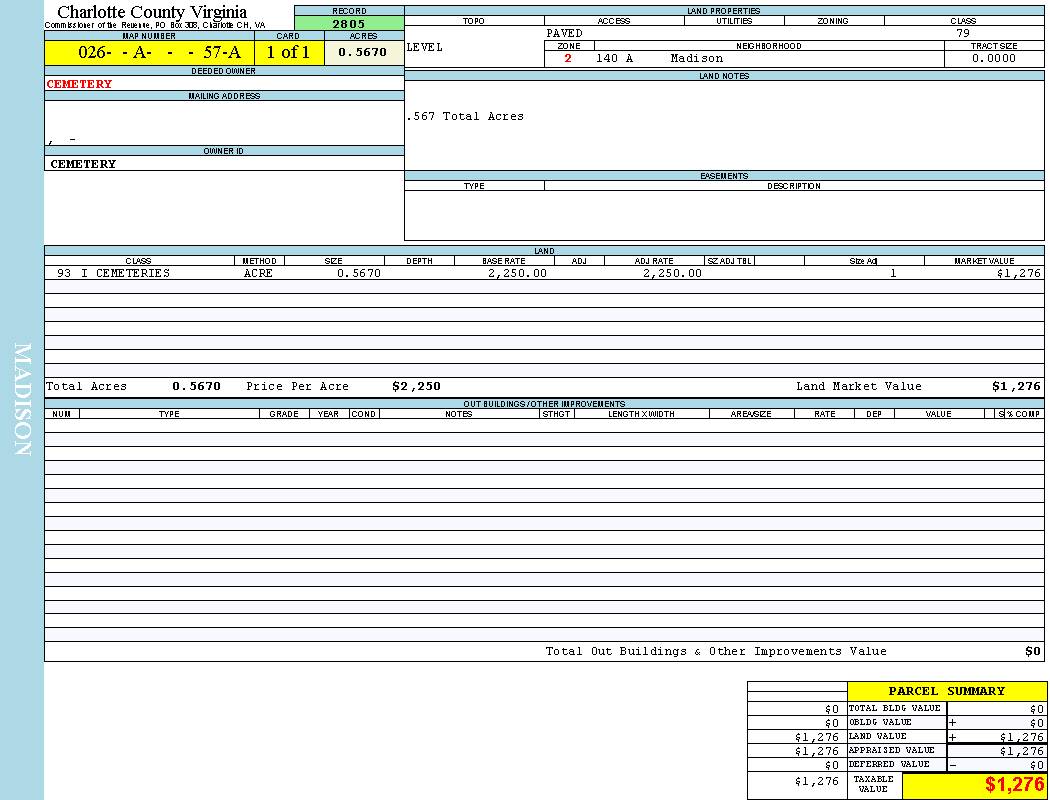This screenshot has height=800, width=1050.
Task: Select the land class value 79
Action: tap(963, 33)
